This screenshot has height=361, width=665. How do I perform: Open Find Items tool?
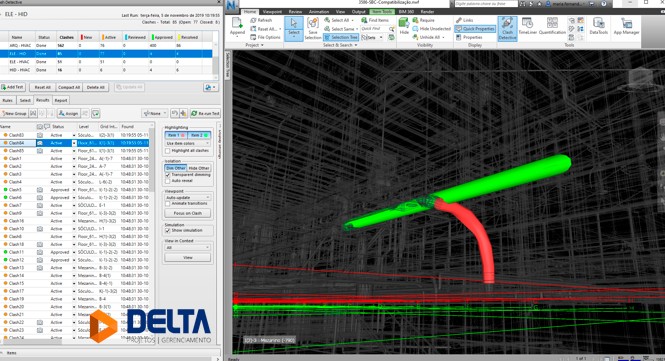tap(375, 20)
